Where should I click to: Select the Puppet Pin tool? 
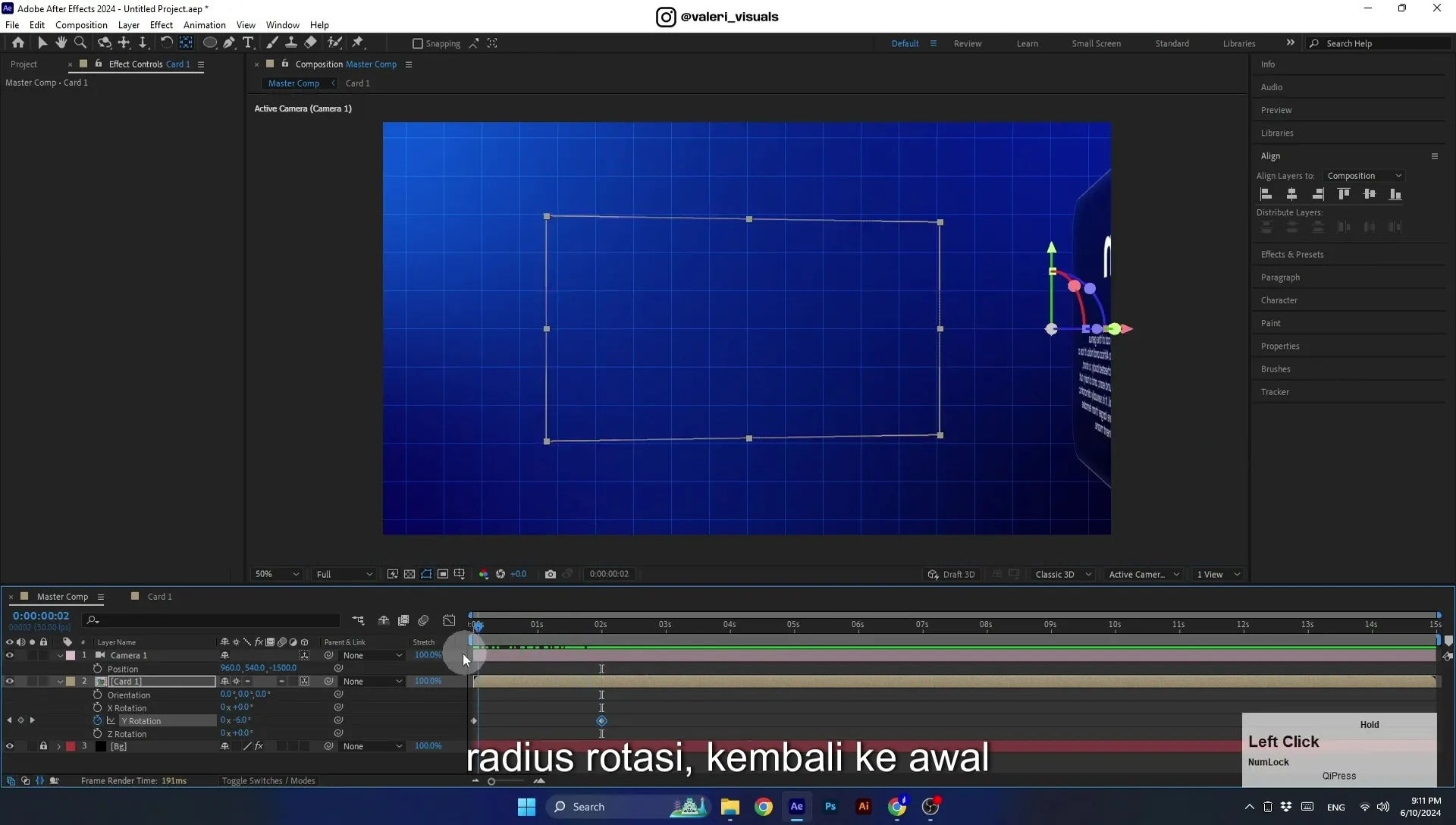(x=358, y=43)
